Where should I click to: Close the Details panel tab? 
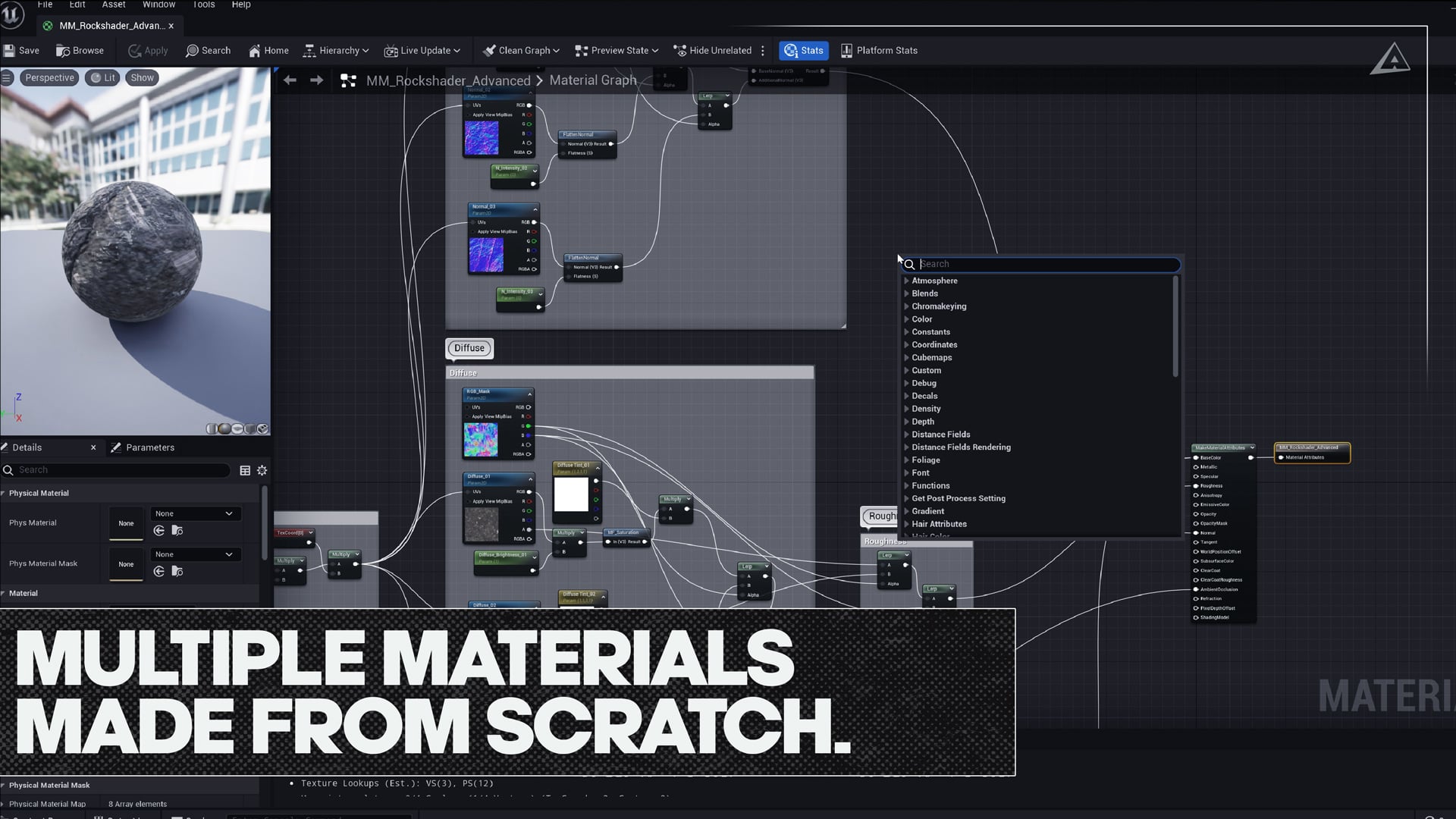click(93, 448)
